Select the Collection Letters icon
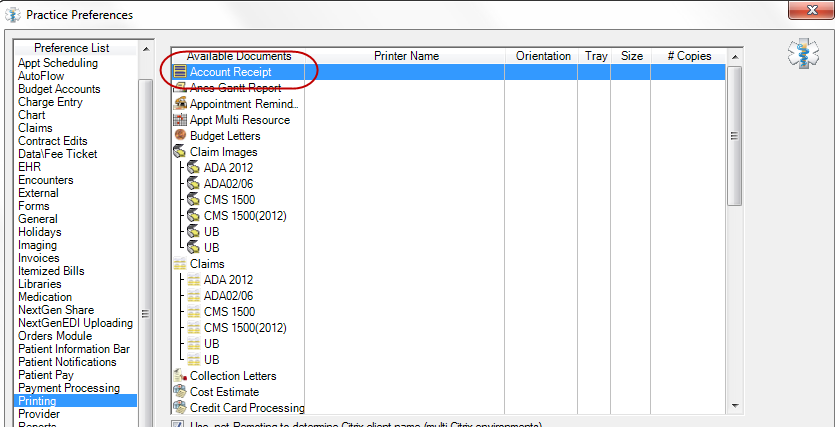This screenshot has height=427, width=835. pos(180,376)
